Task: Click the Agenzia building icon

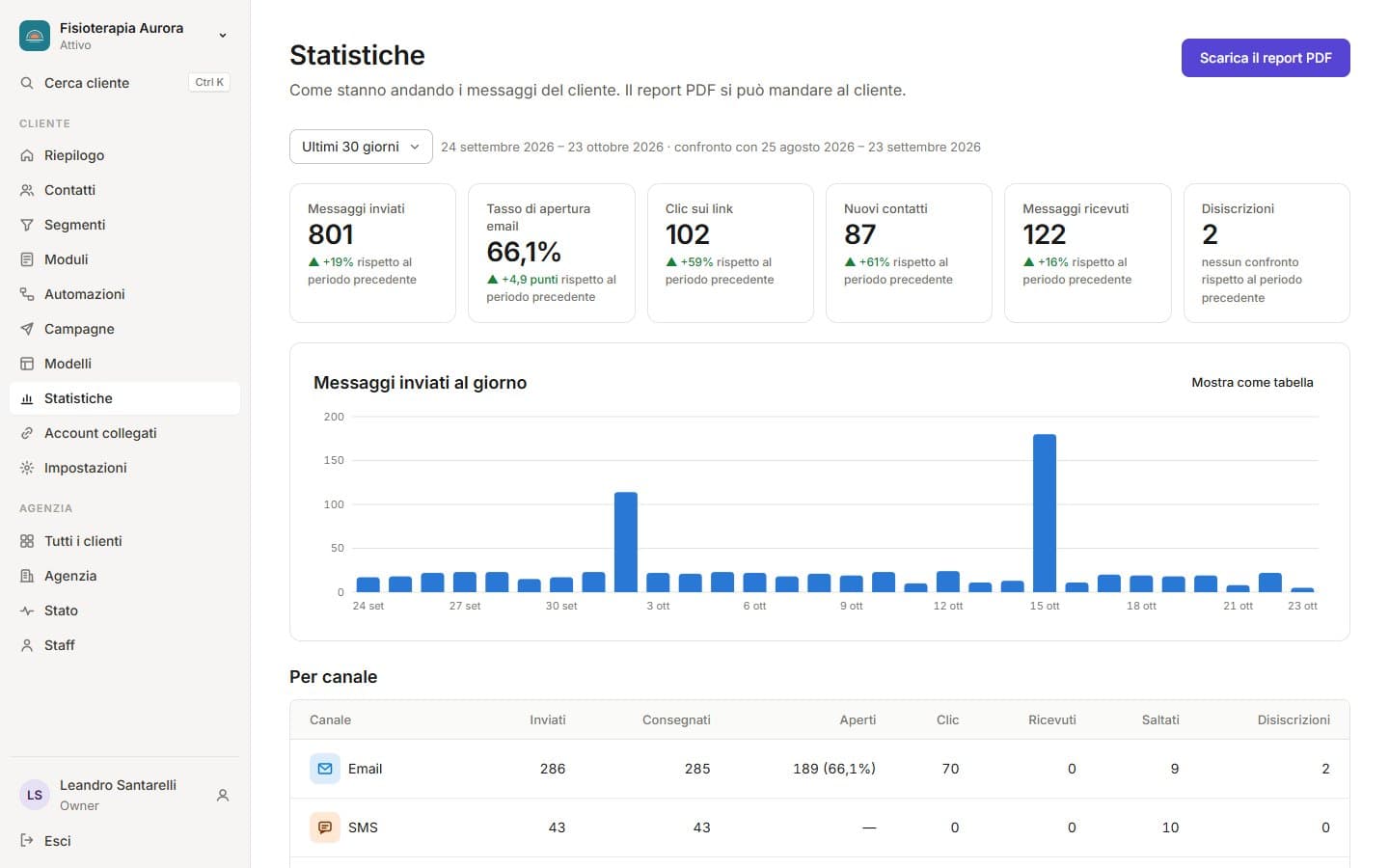Action: [x=27, y=576]
